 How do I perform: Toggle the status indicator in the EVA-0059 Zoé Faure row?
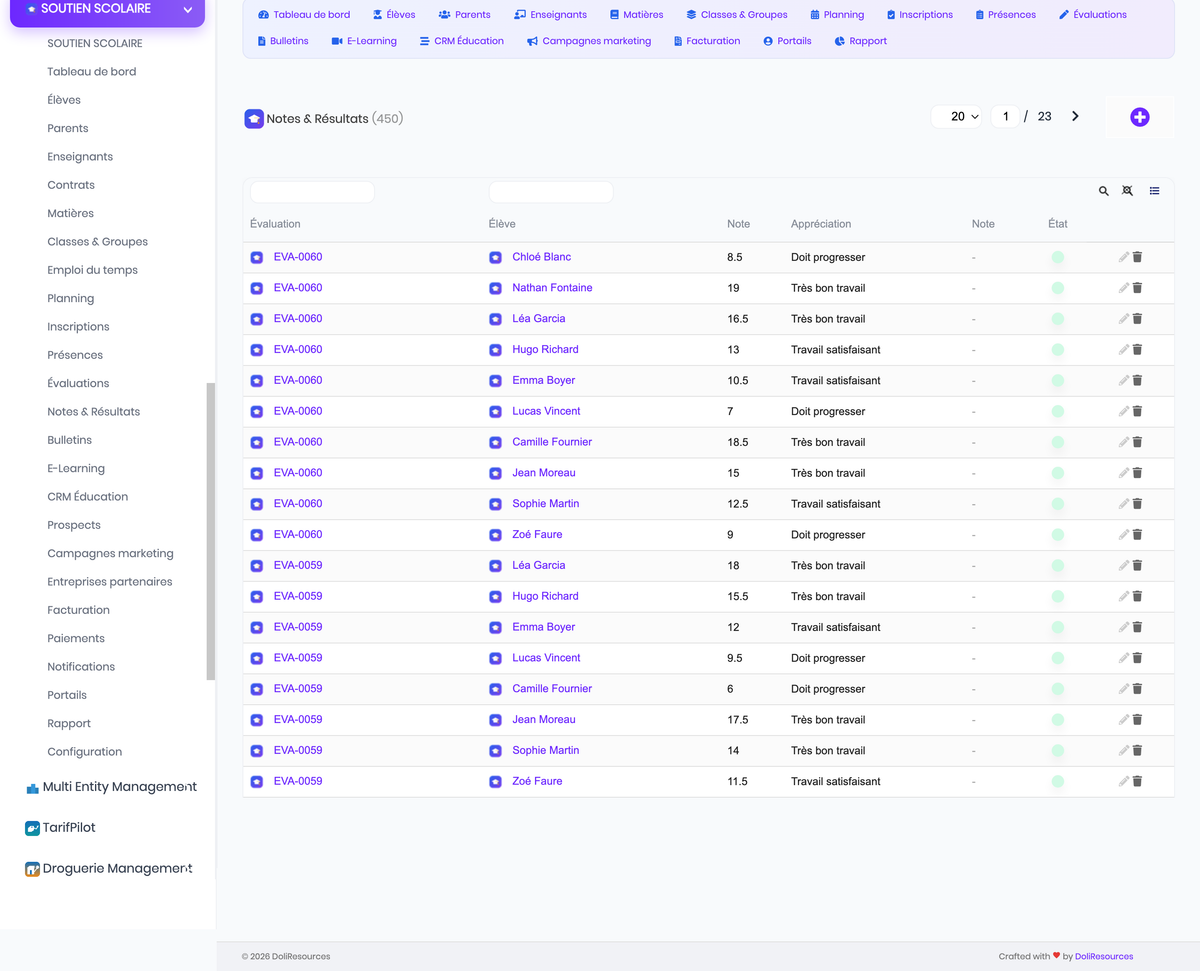point(1058,781)
